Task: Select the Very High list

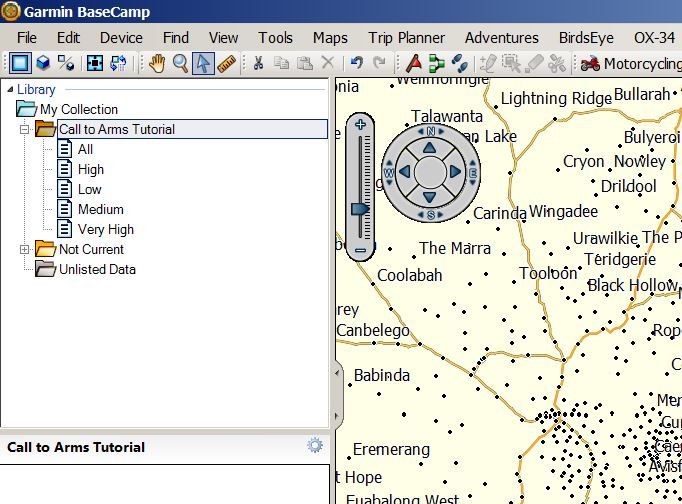Action: (x=106, y=229)
